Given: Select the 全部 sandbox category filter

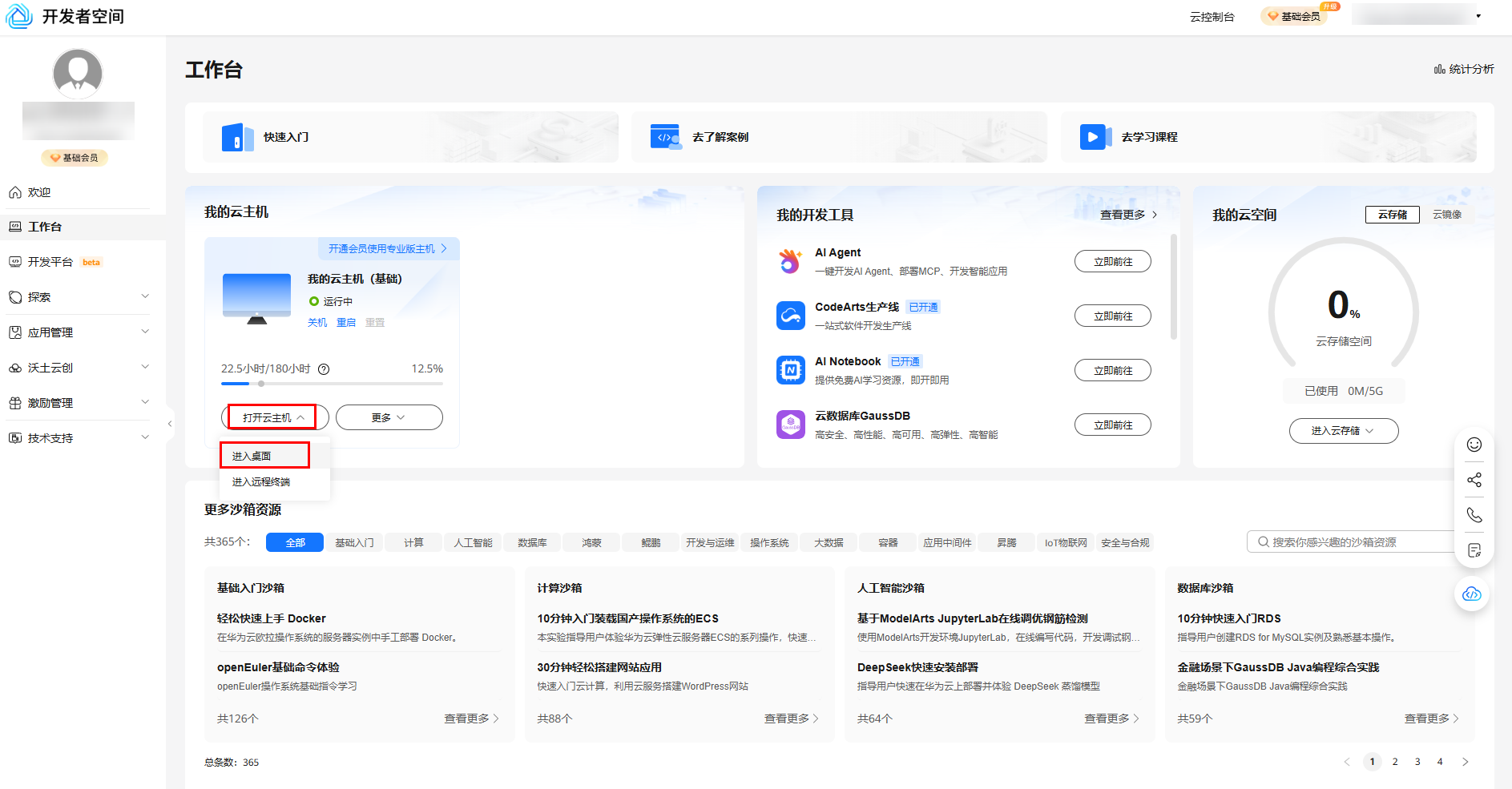Looking at the screenshot, I should click(295, 542).
